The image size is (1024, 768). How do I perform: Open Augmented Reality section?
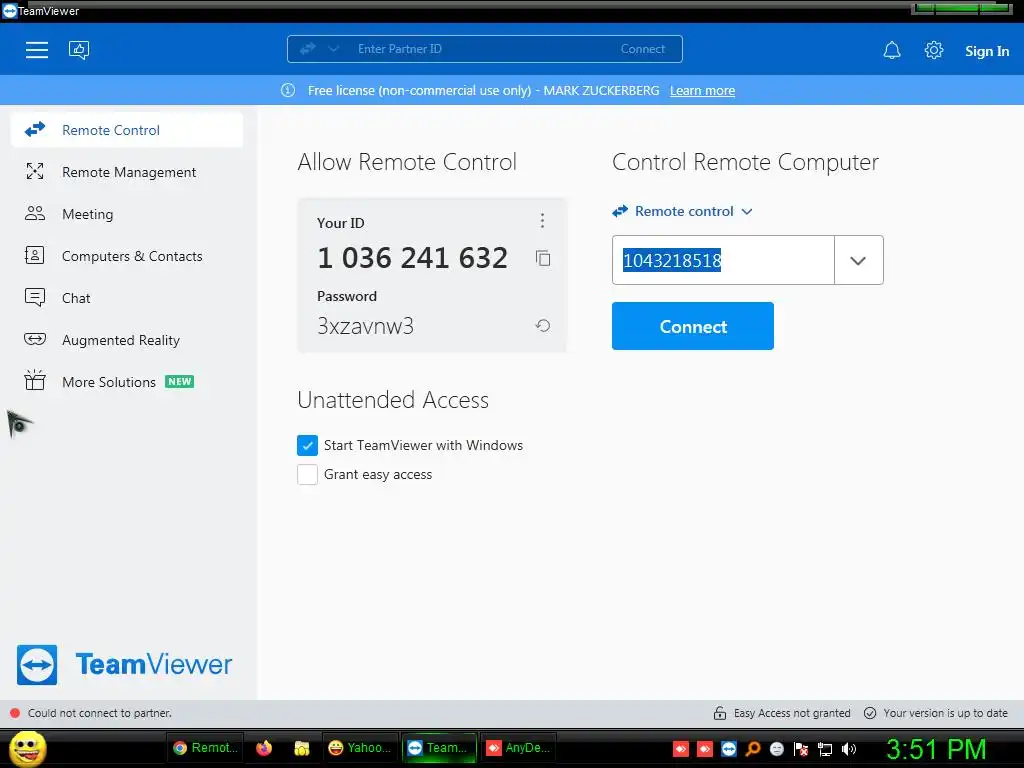coord(127,340)
